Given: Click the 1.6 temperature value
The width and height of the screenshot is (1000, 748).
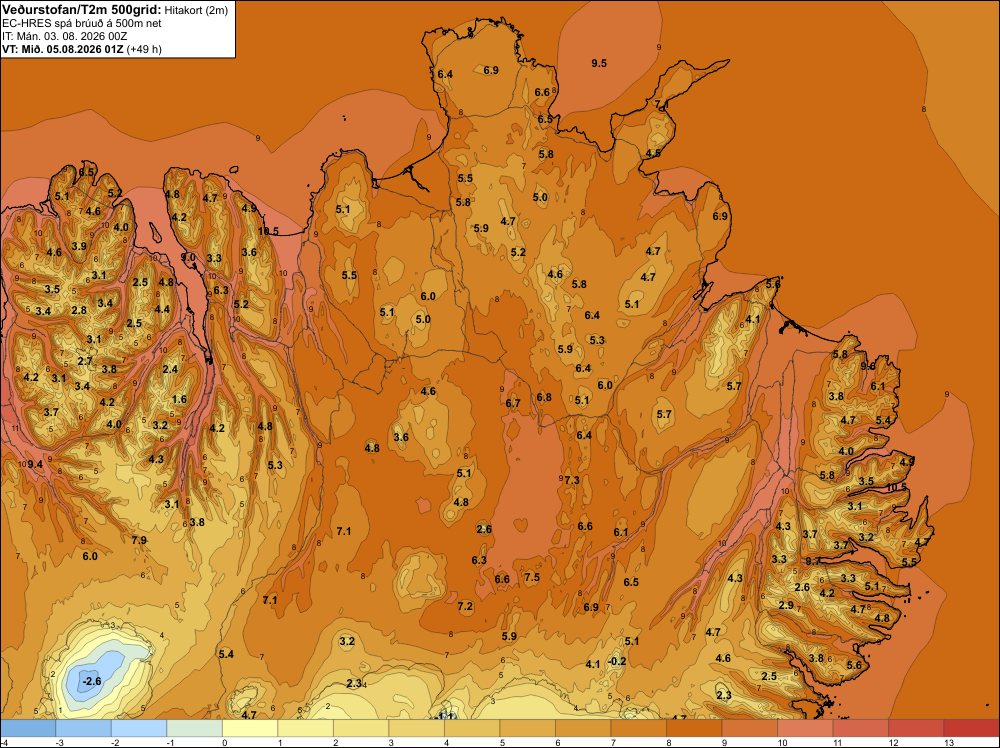Looking at the screenshot, I should (179, 399).
